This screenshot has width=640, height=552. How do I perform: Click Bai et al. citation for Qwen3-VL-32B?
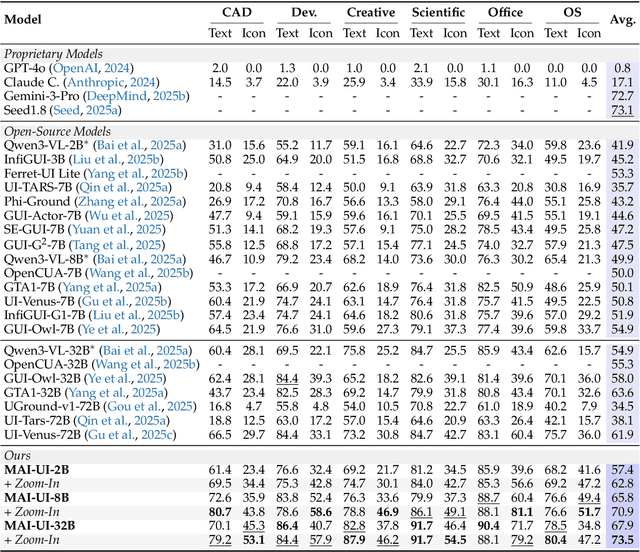[146, 351]
